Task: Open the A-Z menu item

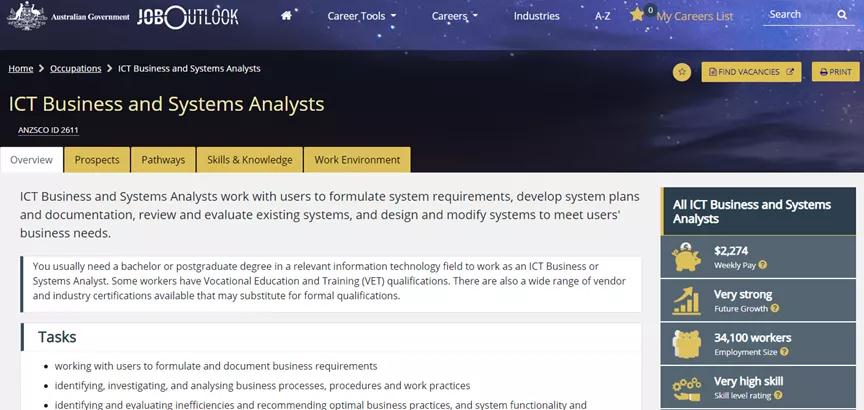Action: [x=602, y=16]
